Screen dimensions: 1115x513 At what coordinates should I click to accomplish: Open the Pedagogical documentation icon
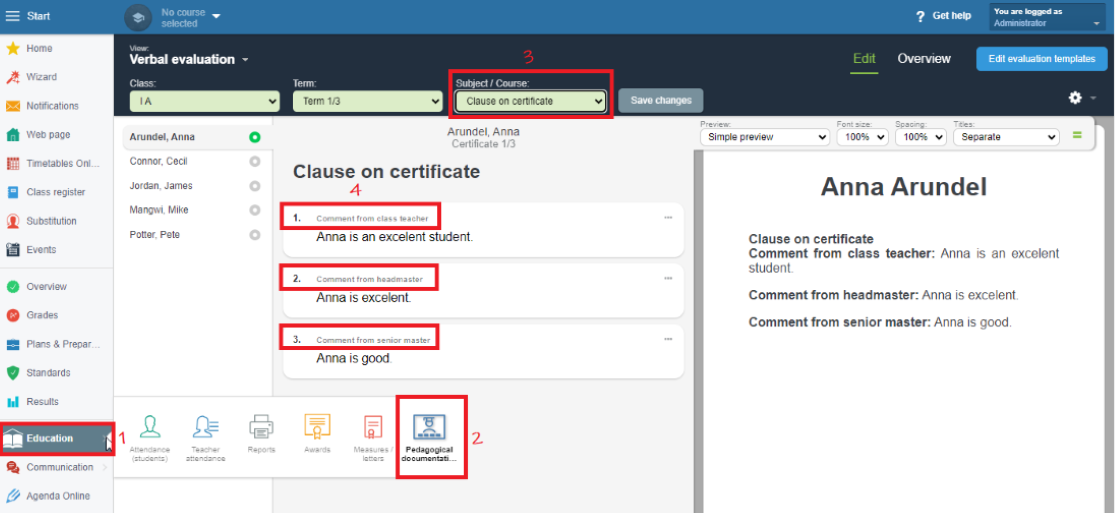click(430, 428)
